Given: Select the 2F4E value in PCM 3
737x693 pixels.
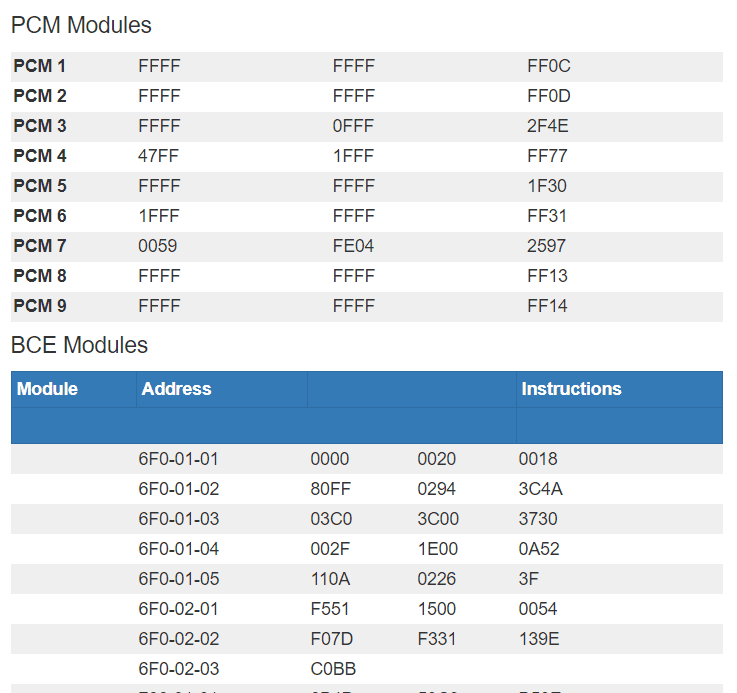Looking at the screenshot, I should click(547, 126).
